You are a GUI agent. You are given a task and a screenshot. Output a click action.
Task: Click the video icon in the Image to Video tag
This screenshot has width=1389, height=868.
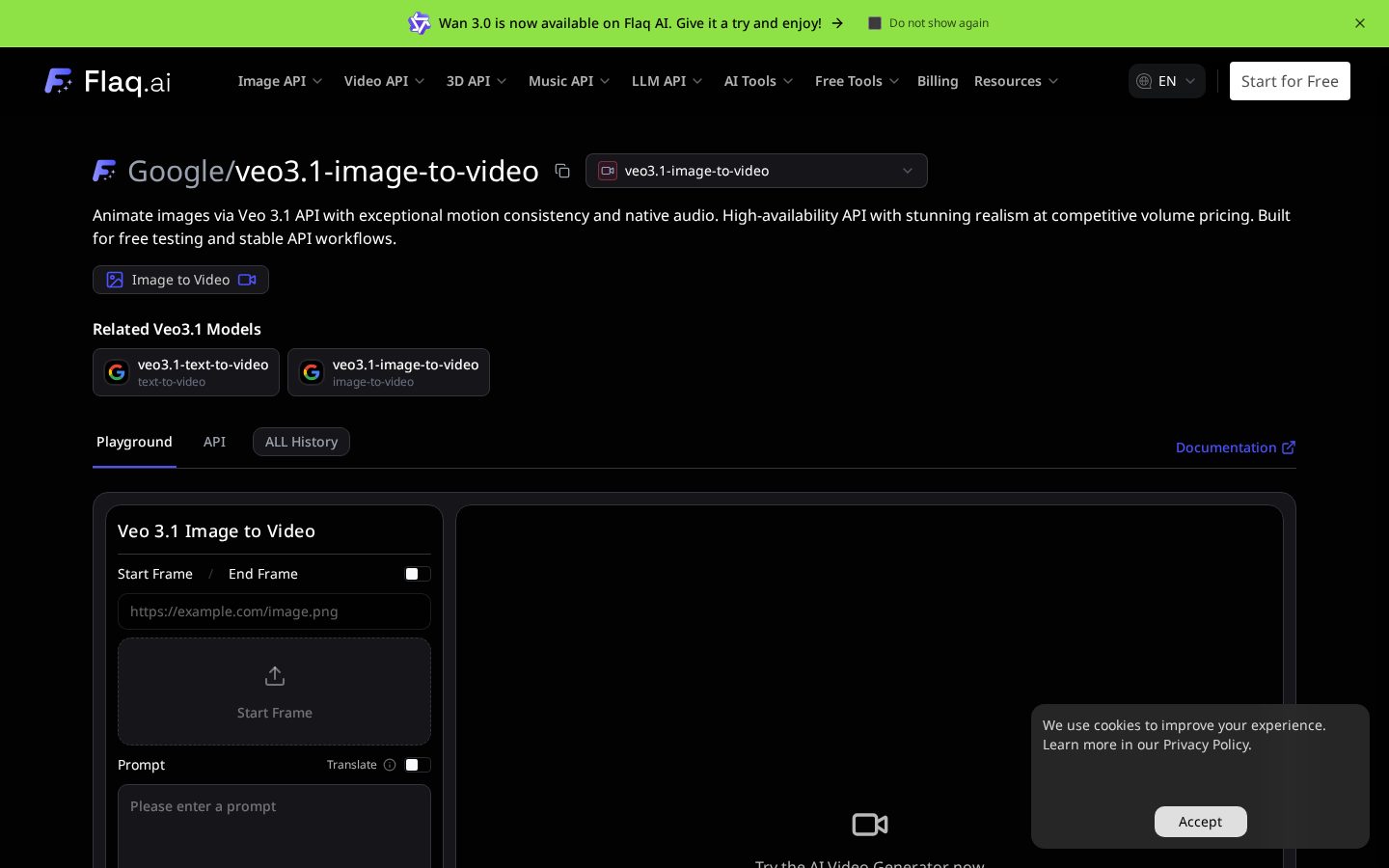(247, 280)
